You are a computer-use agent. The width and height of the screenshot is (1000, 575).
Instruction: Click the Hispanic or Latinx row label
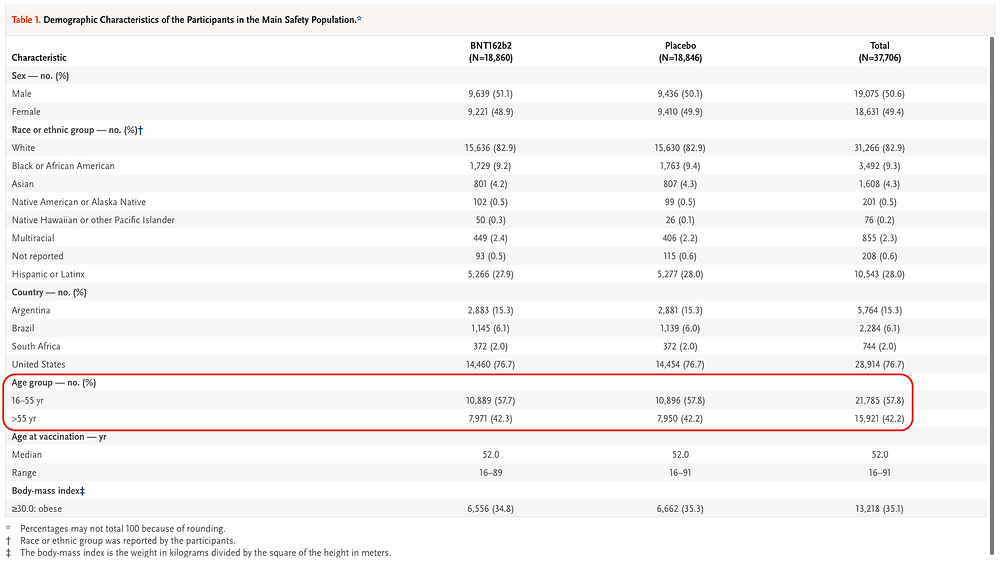coord(48,274)
